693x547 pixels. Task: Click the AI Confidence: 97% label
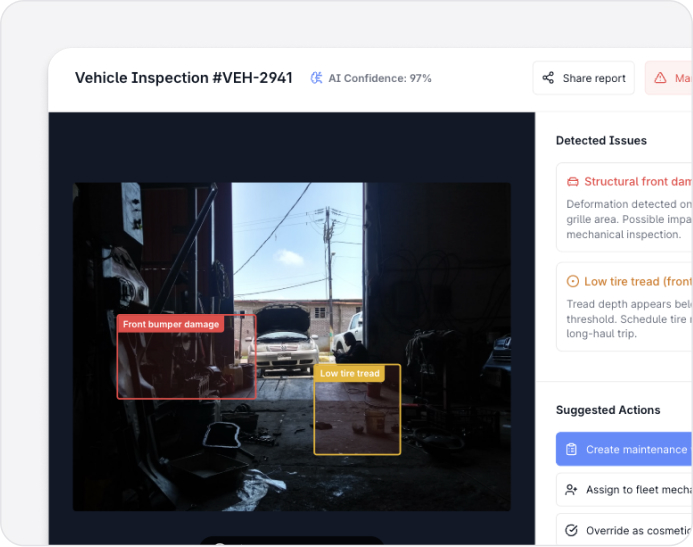coord(380,78)
